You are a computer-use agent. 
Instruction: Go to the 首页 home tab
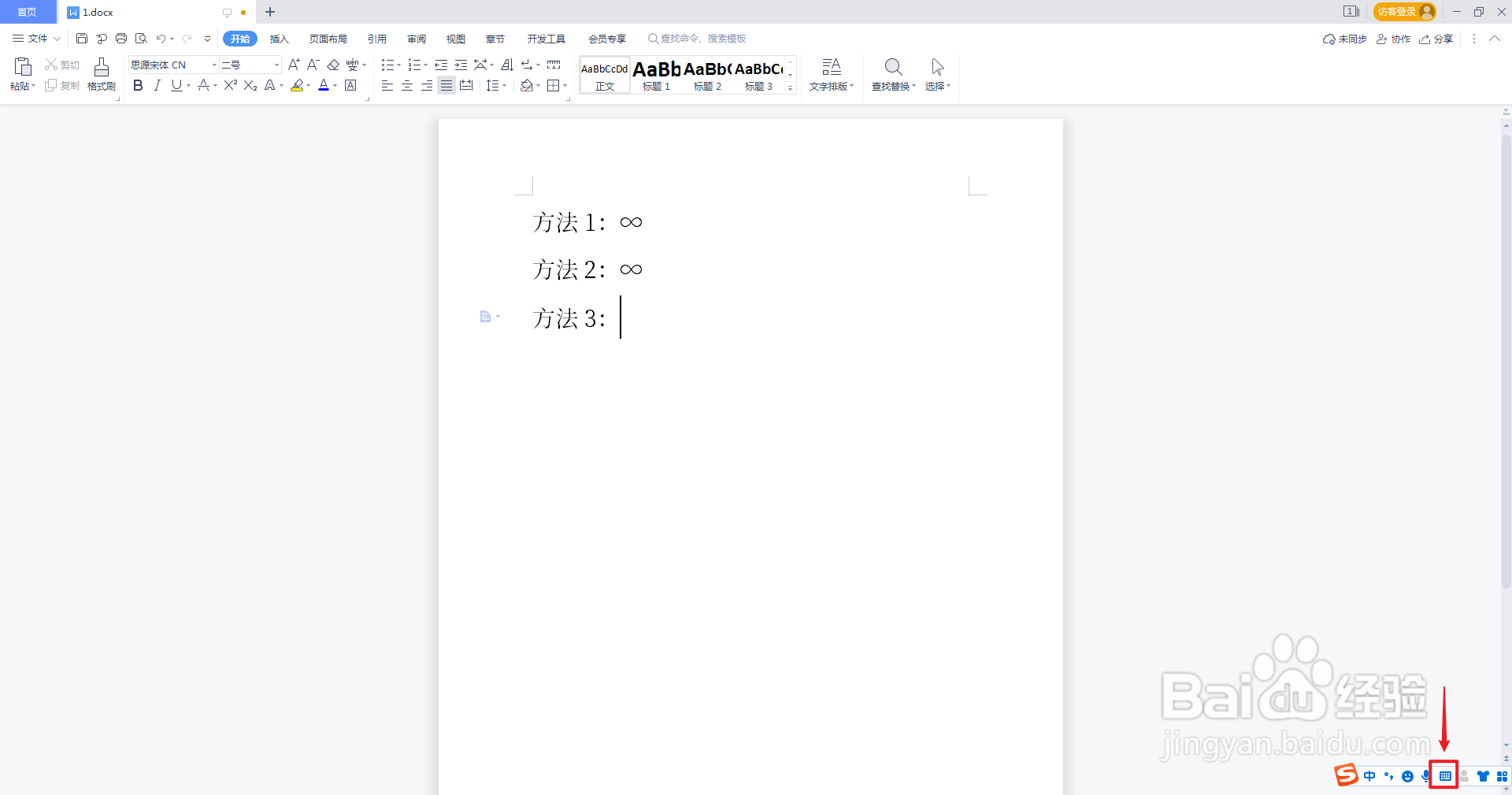(28, 12)
